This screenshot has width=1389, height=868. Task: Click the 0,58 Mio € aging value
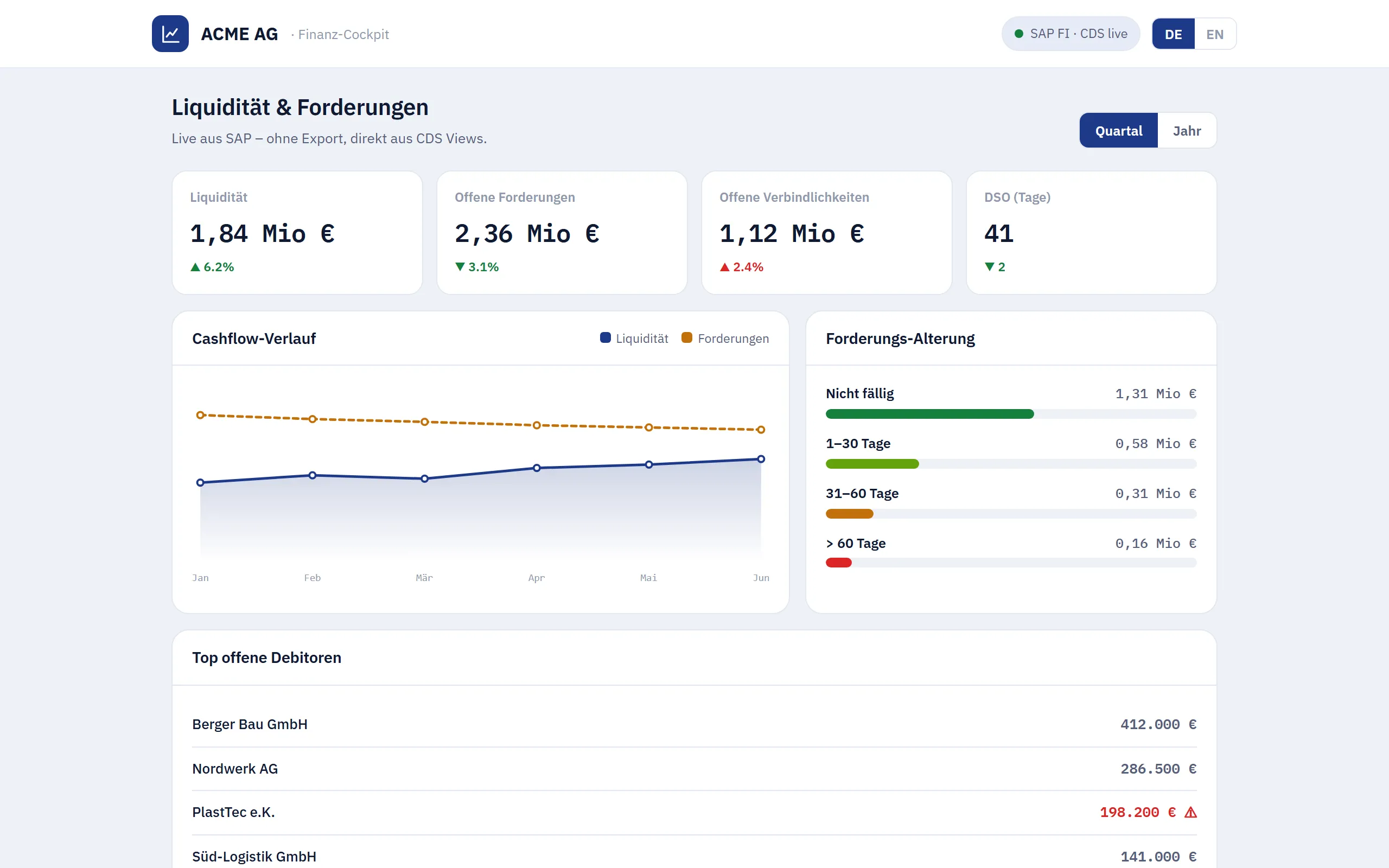[x=1155, y=444]
